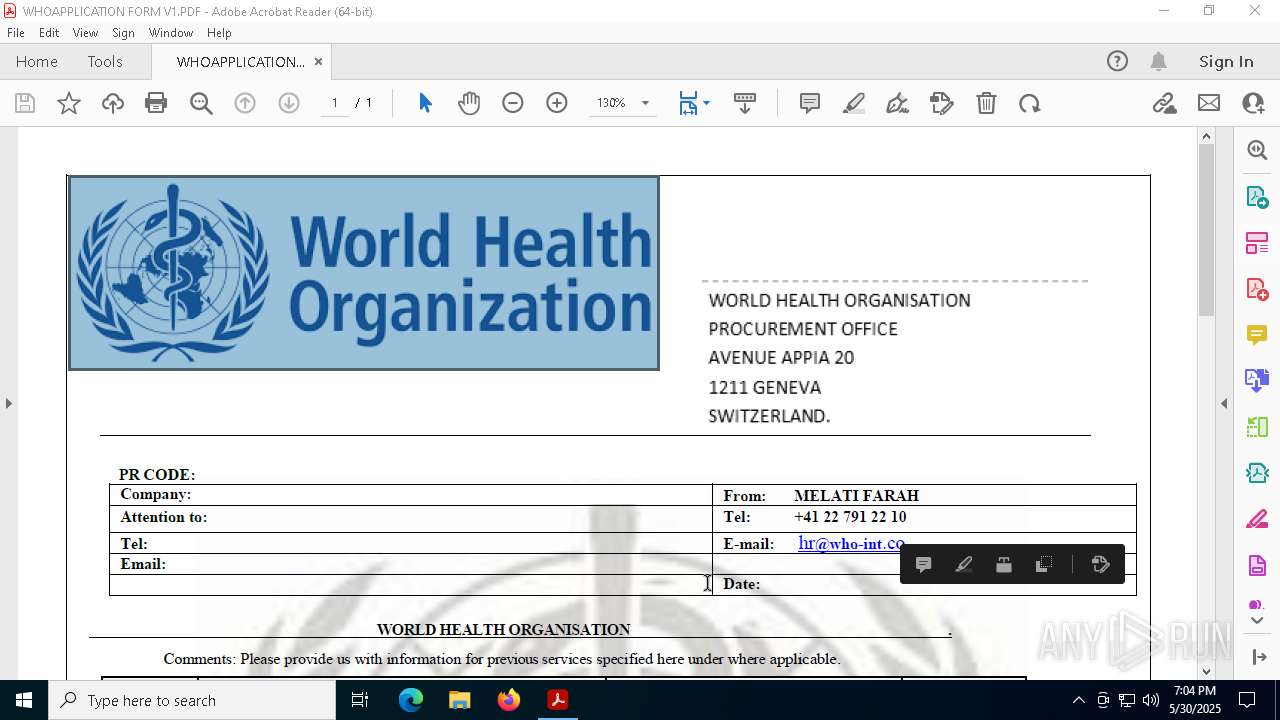
Task: Expand the left navigation pane
Action: pyautogui.click(x=9, y=403)
